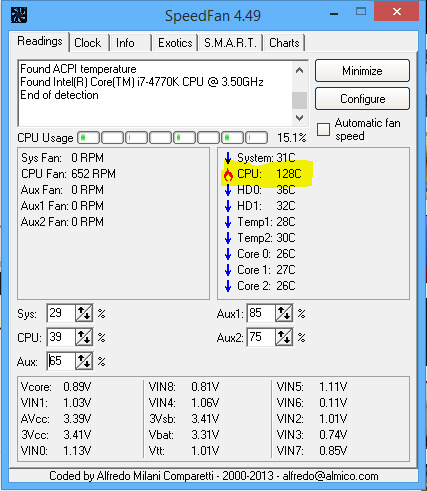The image size is (427, 491).
Task: Click the first CPU usage bar
Action: pyautogui.click(x=88, y=137)
